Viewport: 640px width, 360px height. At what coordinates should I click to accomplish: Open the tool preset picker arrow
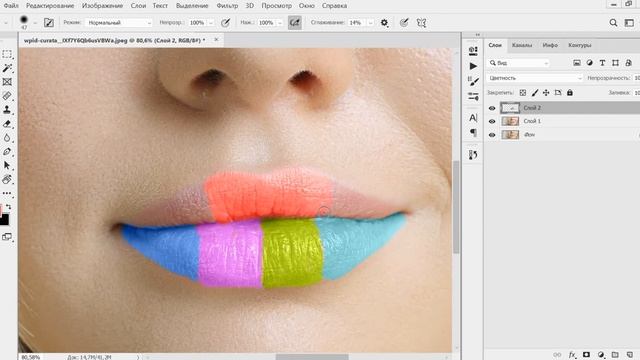point(6,23)
